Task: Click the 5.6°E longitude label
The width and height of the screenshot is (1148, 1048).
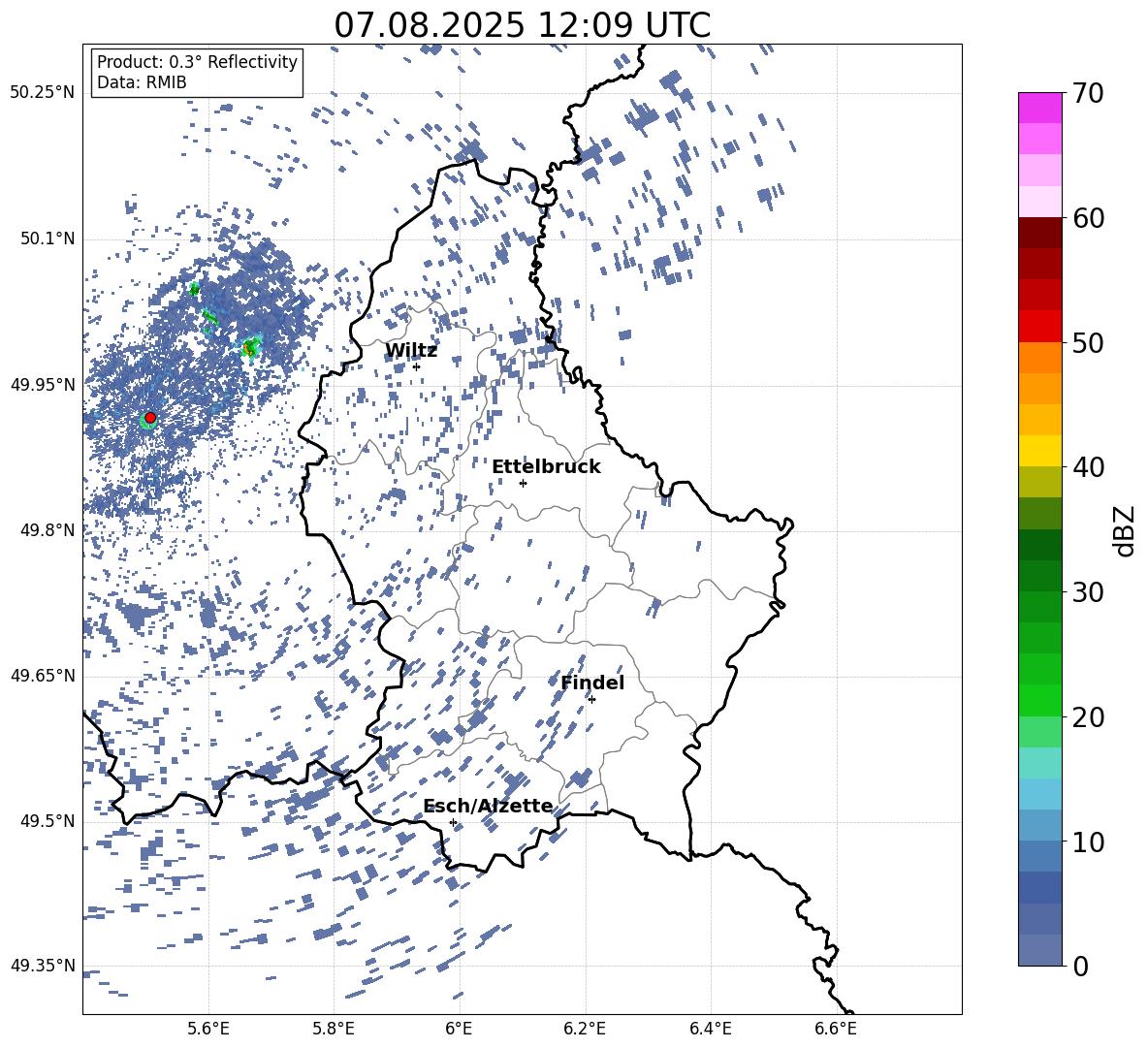Action: [x=208, y=1030]
